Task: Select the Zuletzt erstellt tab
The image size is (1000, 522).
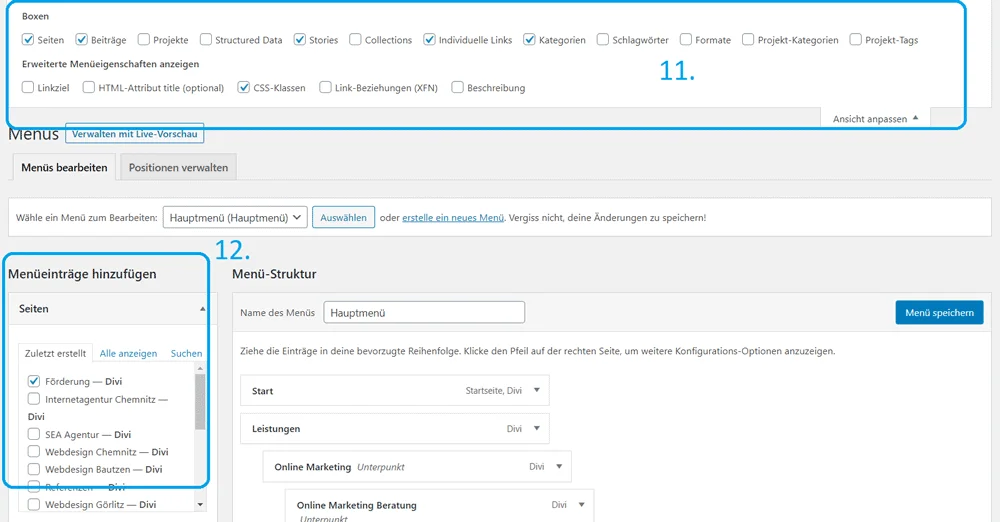Action: (55, 353)
